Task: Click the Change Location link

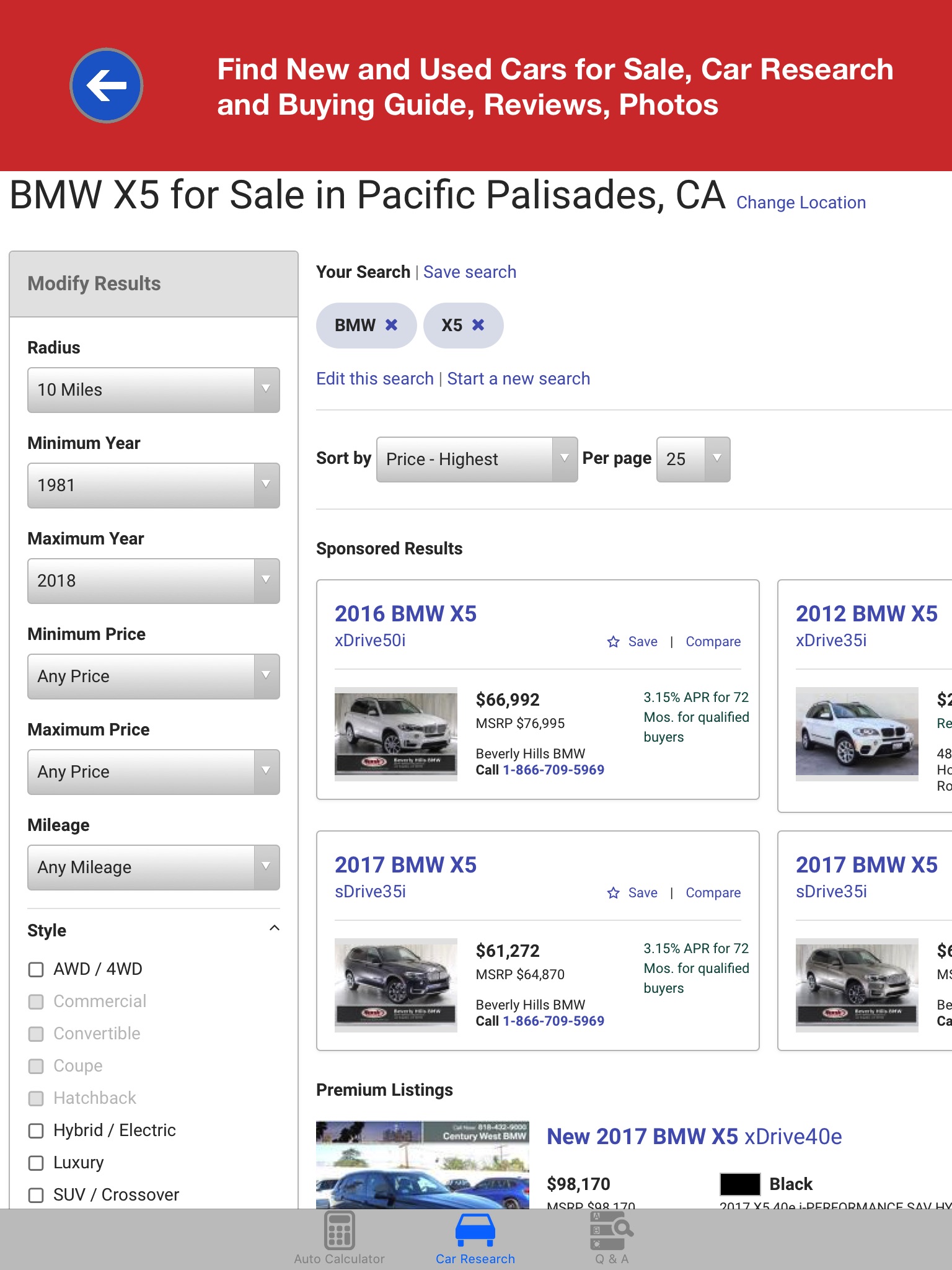Action: click(x=801, y=203)
